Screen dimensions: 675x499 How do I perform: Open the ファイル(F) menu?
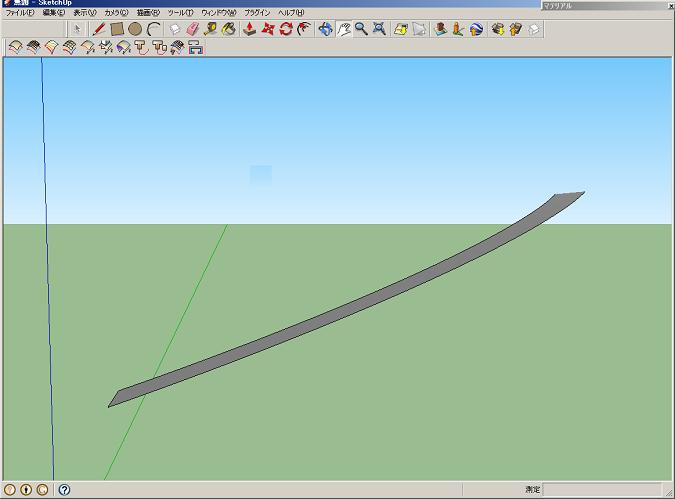(x=19, y=13)
